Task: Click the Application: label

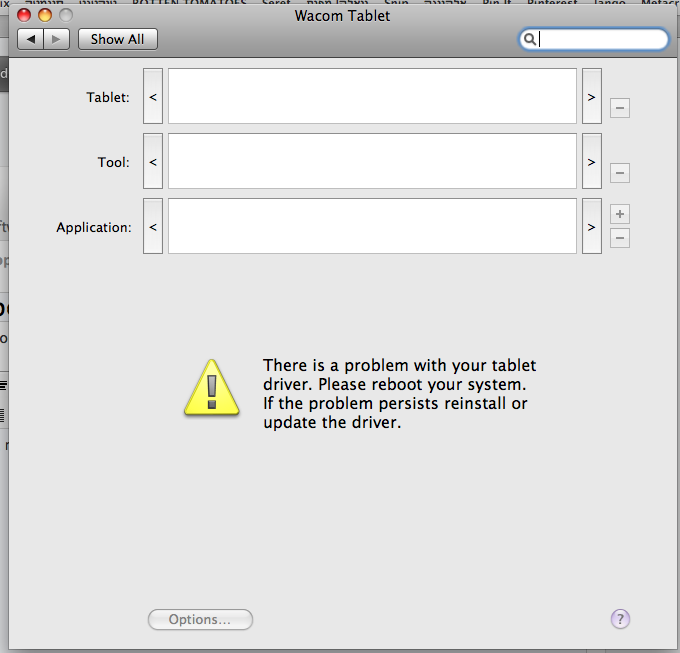Action: 94,228
